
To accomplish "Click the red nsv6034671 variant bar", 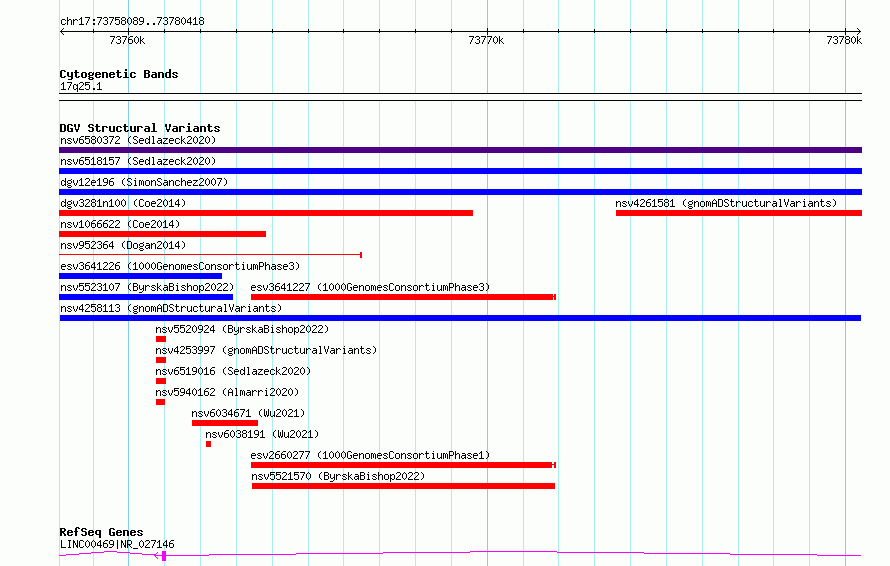I will pos(225,423).
